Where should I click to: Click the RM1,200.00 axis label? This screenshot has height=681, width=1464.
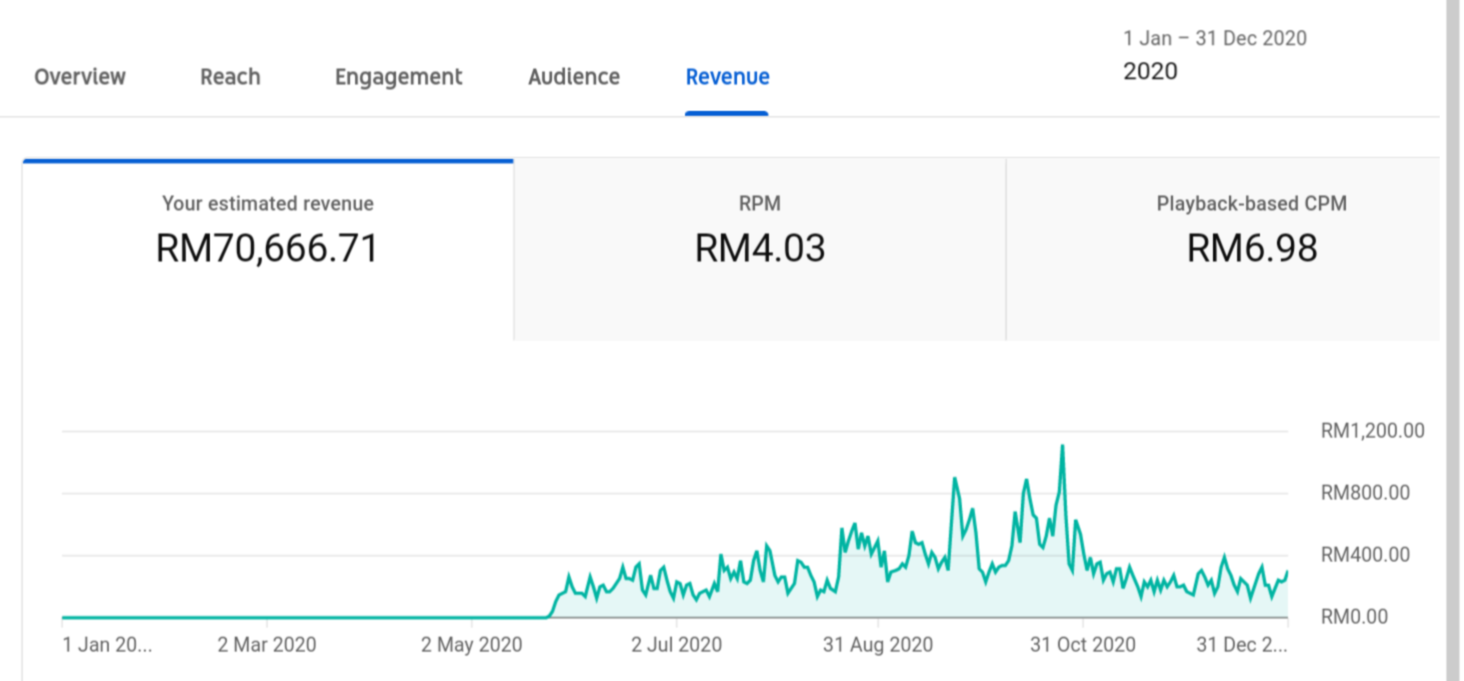pos(1372,431)
